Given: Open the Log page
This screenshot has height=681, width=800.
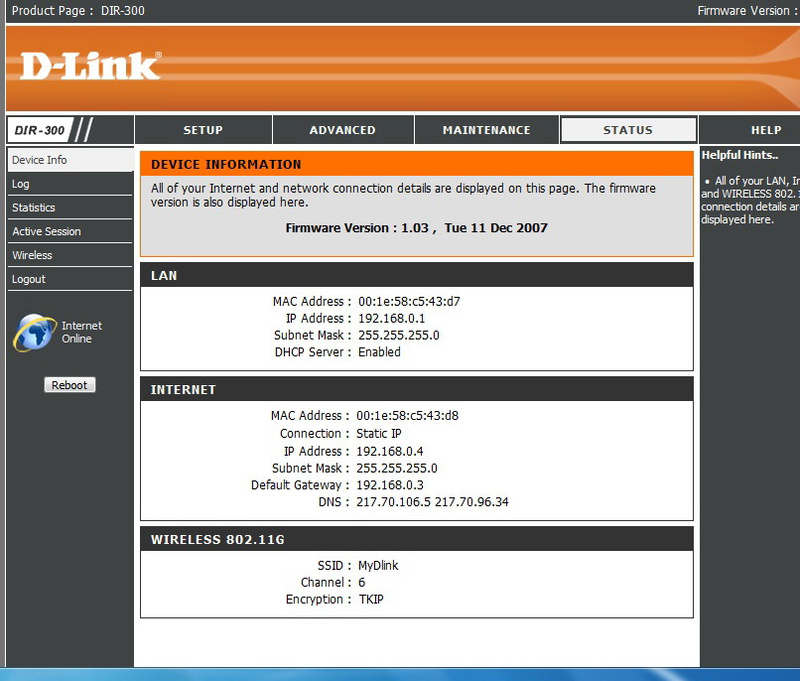Looking at the screenshot, I should tap(70, 184).
